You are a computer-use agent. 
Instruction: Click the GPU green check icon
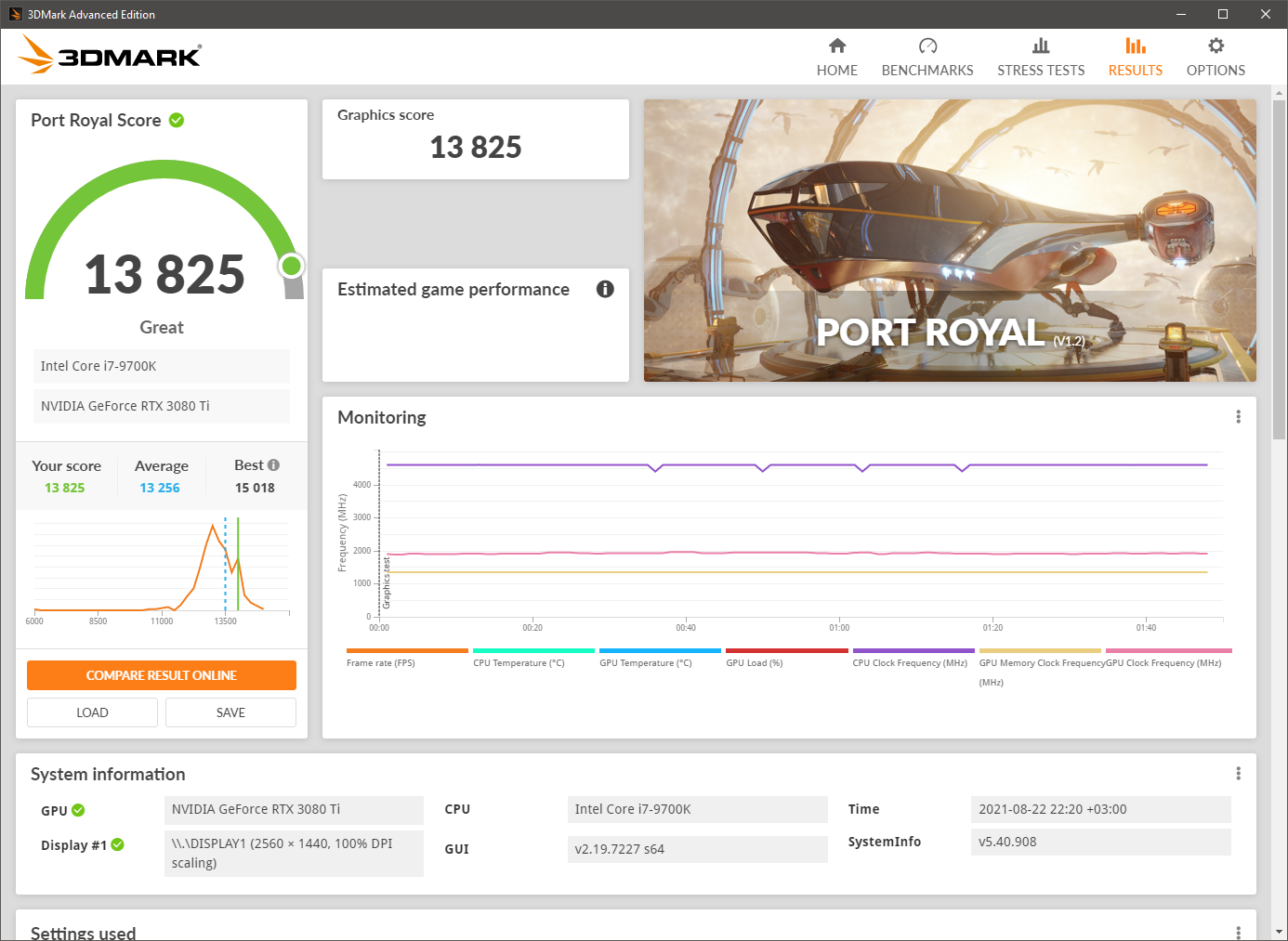78,810
